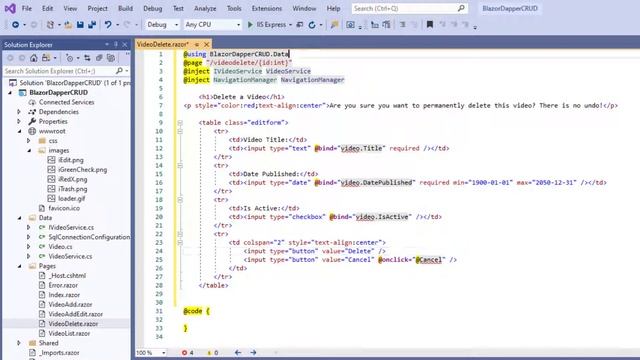Click Collapse All icon in Solution Explorer
Screen dimensions: 640x360
click(99, 58)
